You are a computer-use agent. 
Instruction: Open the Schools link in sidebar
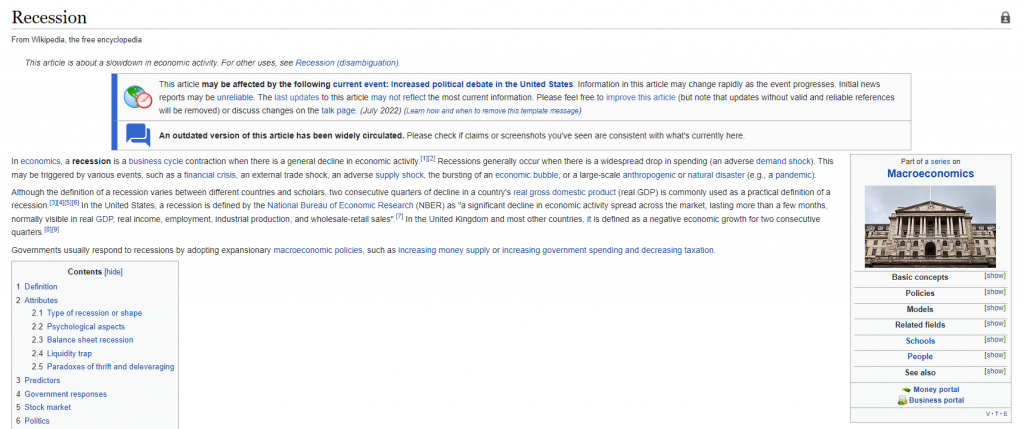(x=920, y=341)
